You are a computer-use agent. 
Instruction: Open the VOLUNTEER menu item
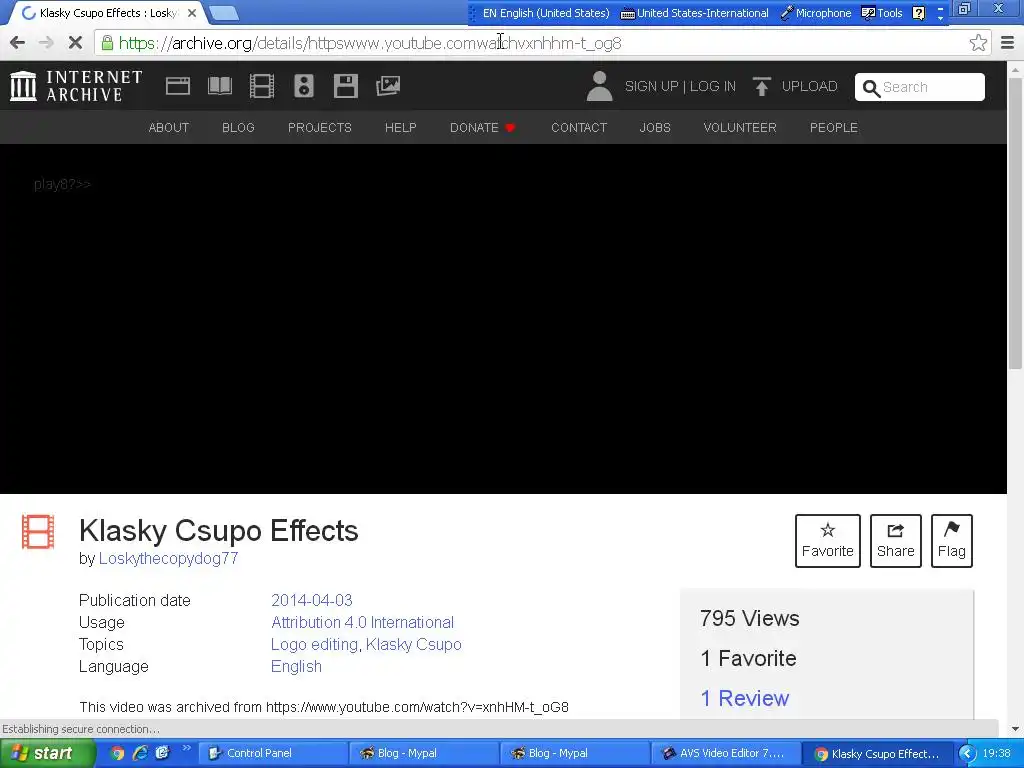click(740, 127)
